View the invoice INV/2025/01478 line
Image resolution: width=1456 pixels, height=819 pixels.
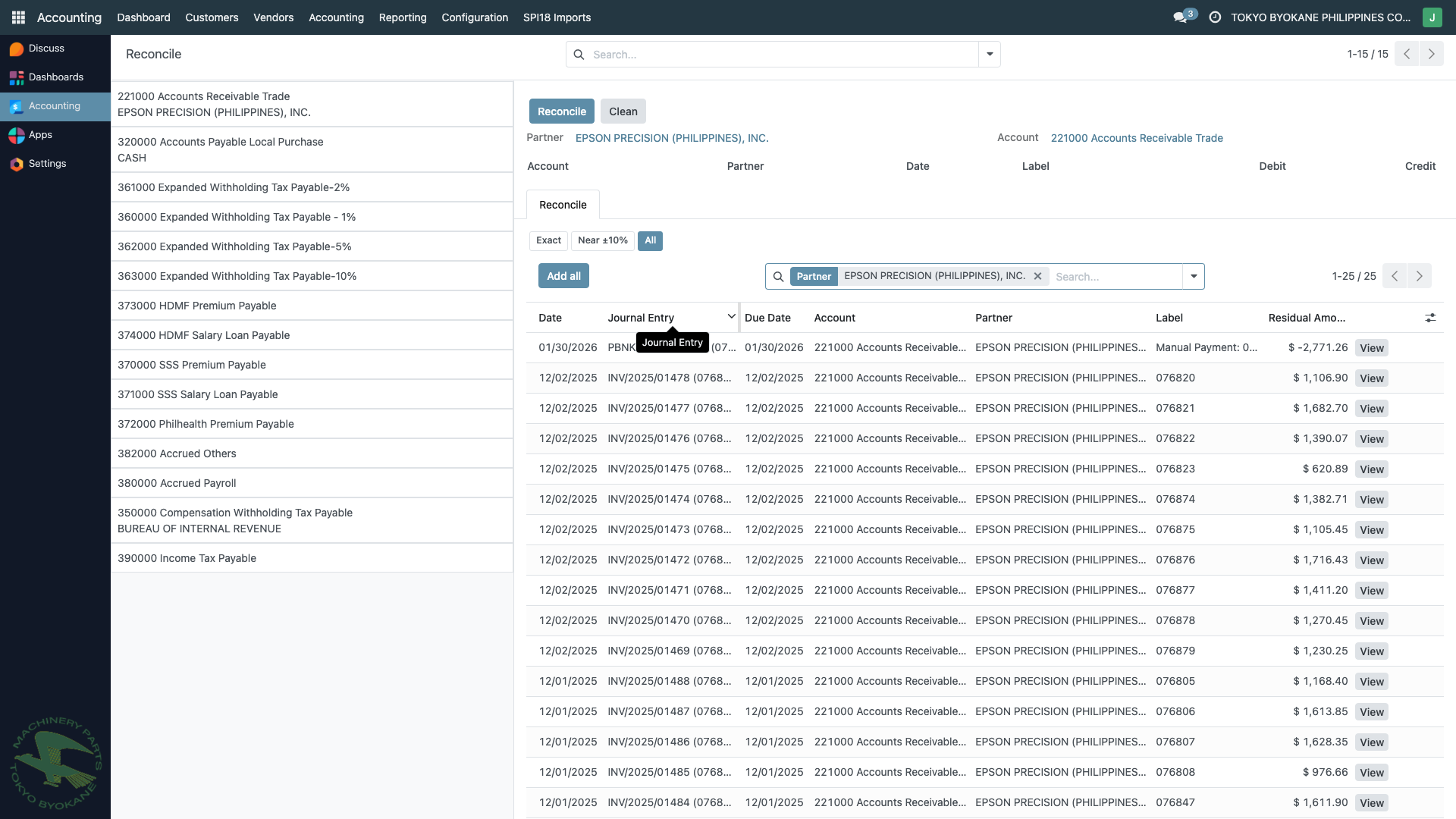click(1372, 378)
